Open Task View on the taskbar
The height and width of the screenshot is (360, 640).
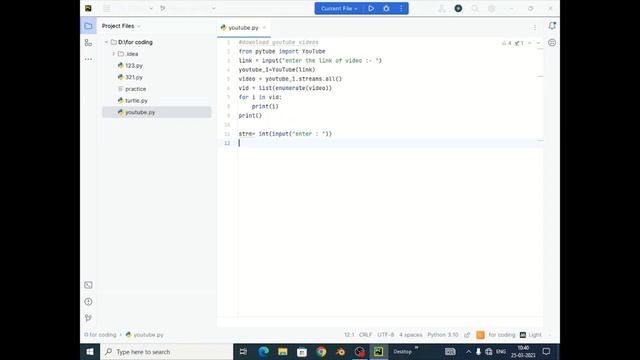pyautogui.click(x=243, y=351)
